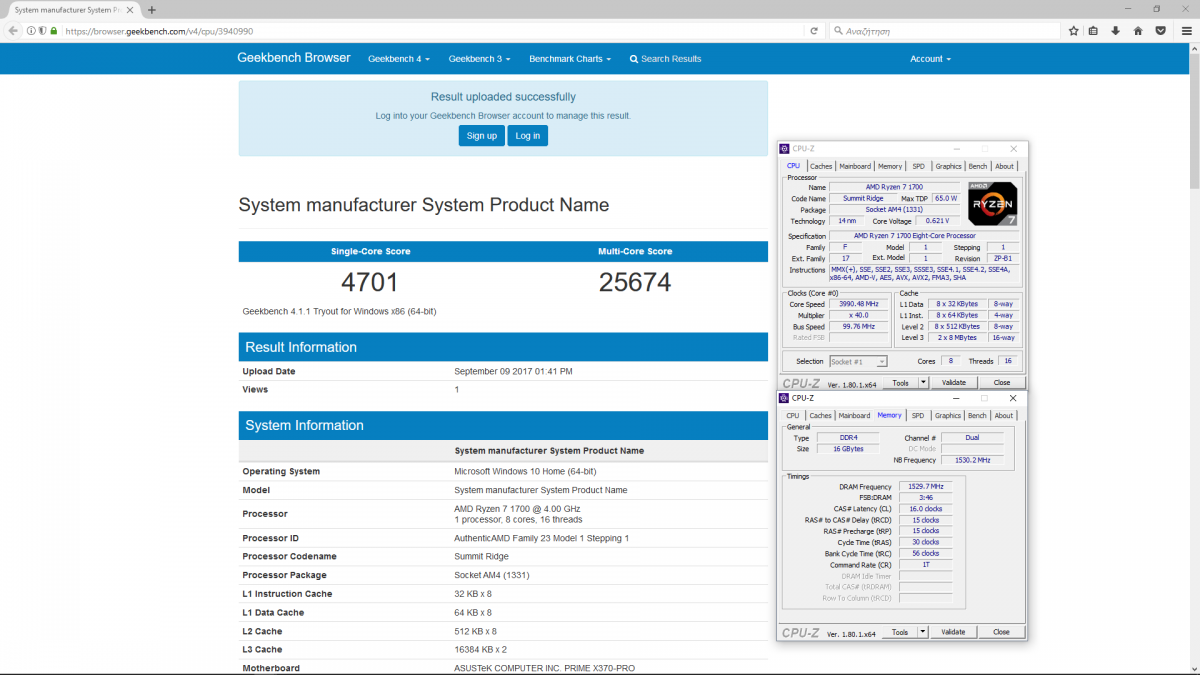Switch to Mainboard tab in upper CPU-Z window
The width and height of the screenshot is (1200, 675).
pos(855,166)
